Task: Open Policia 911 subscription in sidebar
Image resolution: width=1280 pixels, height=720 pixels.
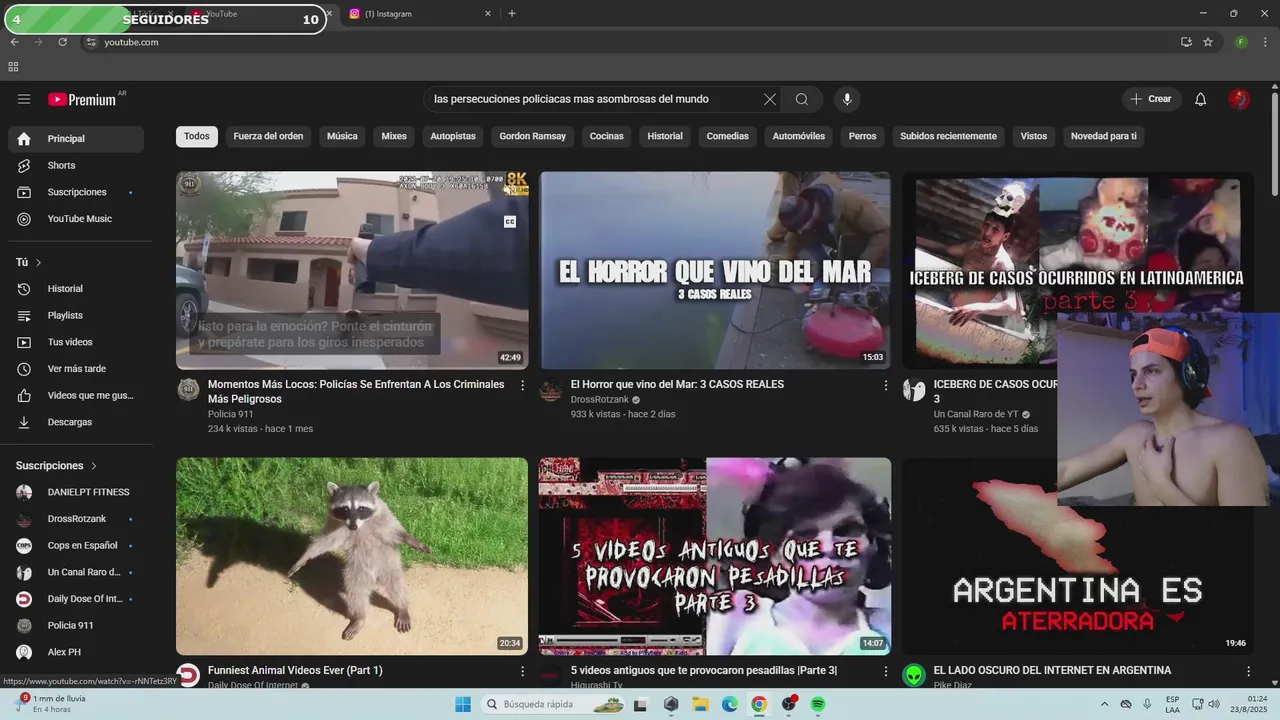Action: pos(76,625)
